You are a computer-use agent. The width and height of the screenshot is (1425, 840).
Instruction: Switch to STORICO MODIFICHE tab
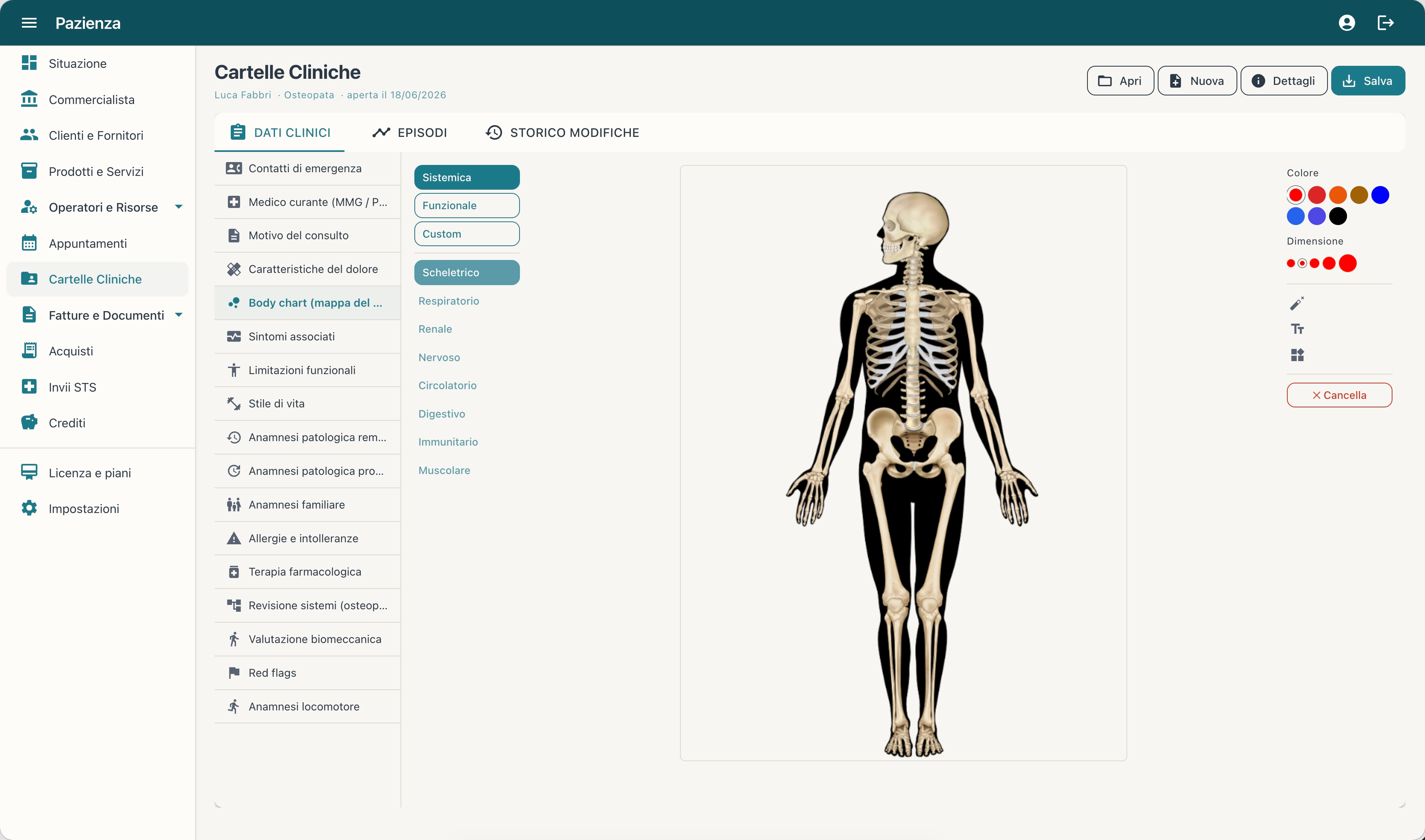pos(562,132)
